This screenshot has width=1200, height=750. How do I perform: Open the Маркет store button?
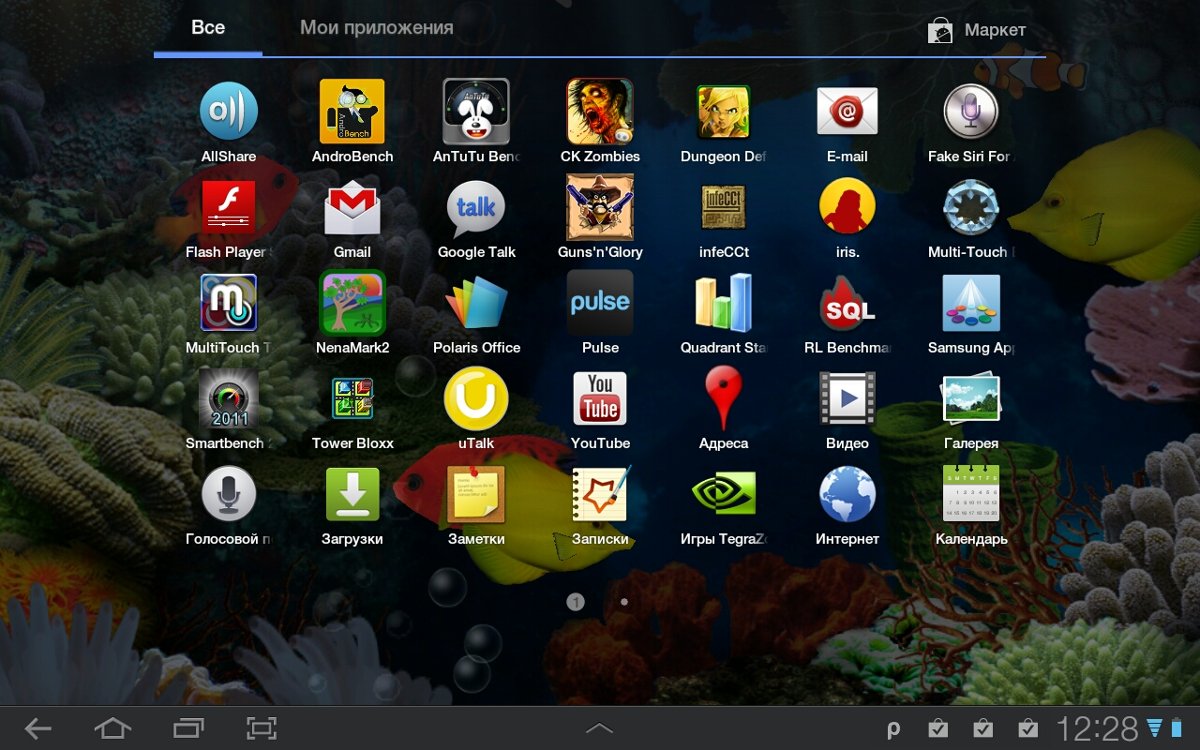click(x=976, y=31)
